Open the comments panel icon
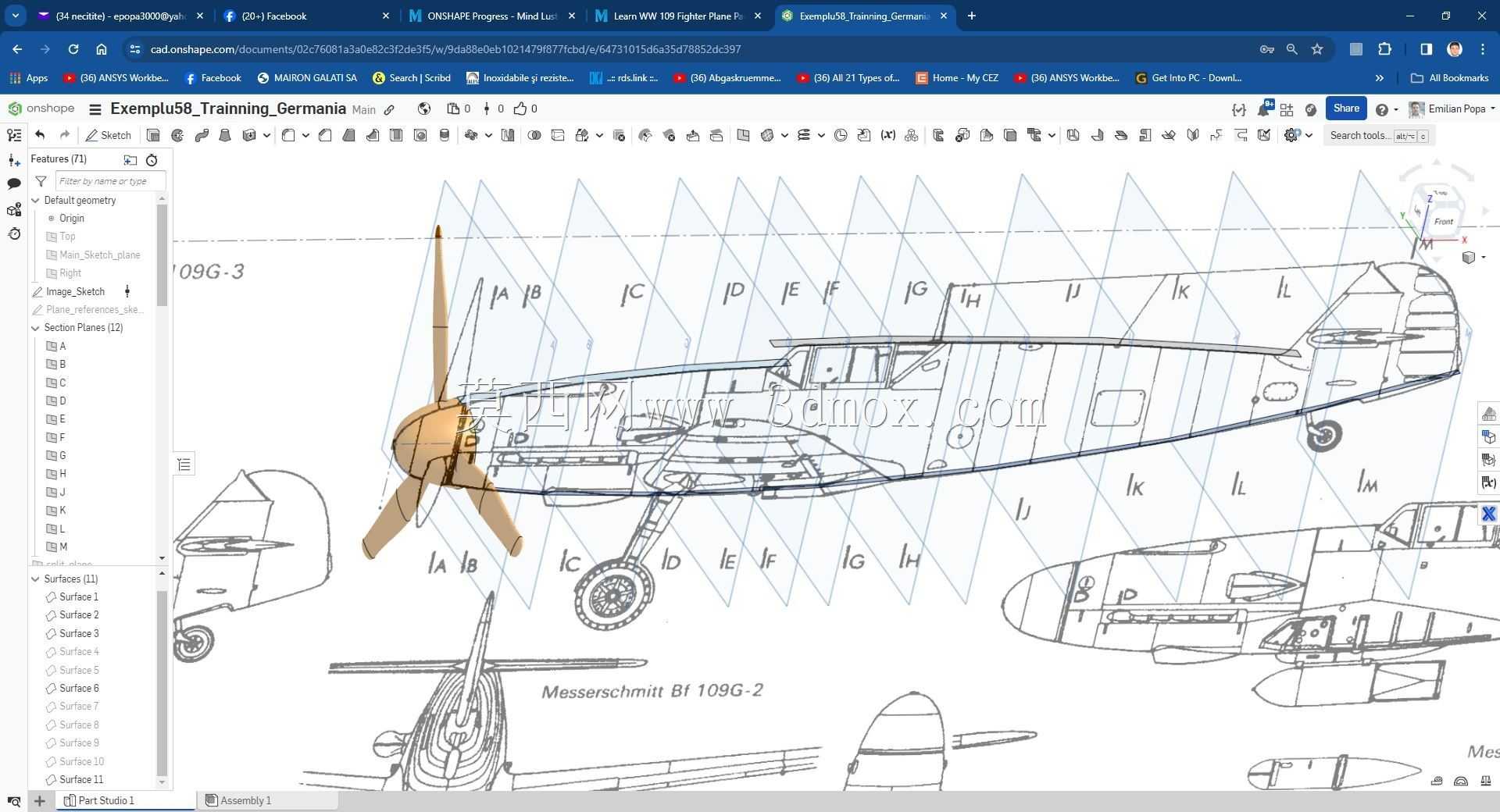The image size is (1500, 812). tap(13, 184)
